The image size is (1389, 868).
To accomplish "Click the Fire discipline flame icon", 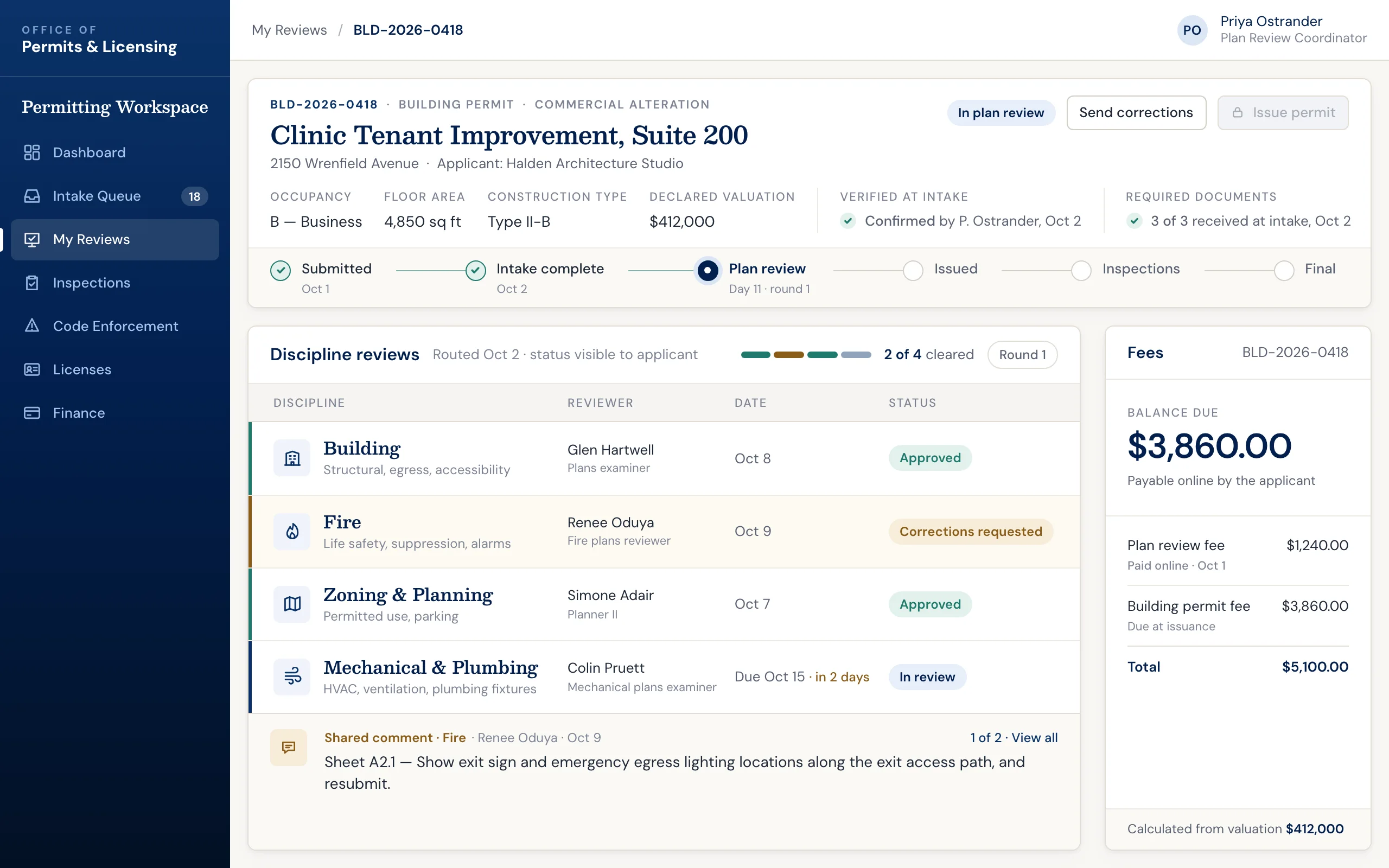I will tap(292, 532).
